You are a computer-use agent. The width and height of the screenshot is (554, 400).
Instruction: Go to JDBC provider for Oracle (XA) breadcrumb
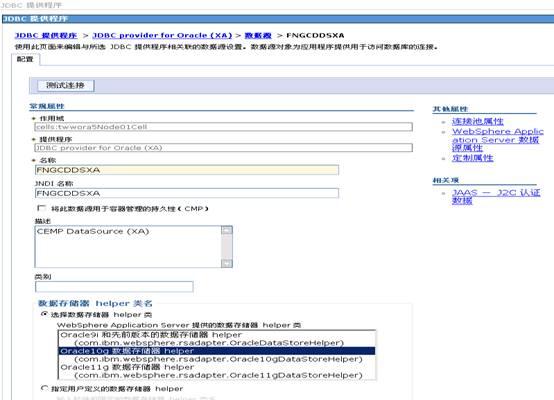pos(162,35)
